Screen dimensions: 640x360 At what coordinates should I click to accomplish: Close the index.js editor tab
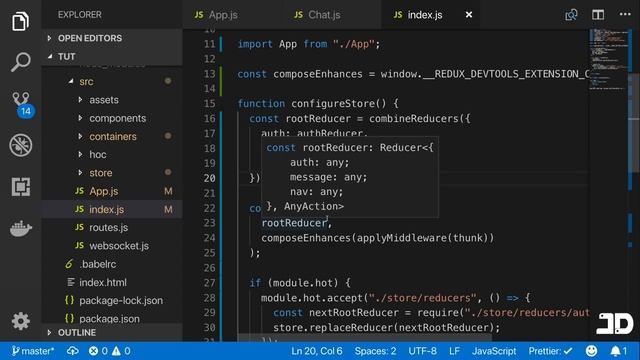[469, 15]
